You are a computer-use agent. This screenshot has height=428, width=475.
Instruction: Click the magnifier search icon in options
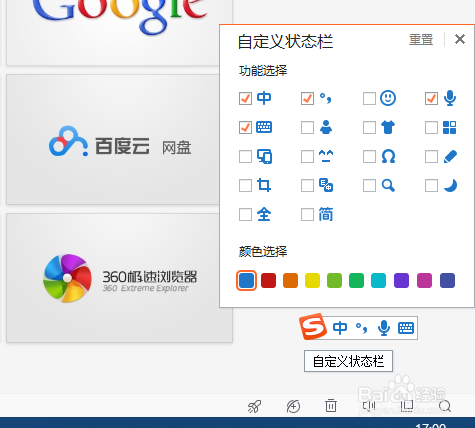coord(388,185)
